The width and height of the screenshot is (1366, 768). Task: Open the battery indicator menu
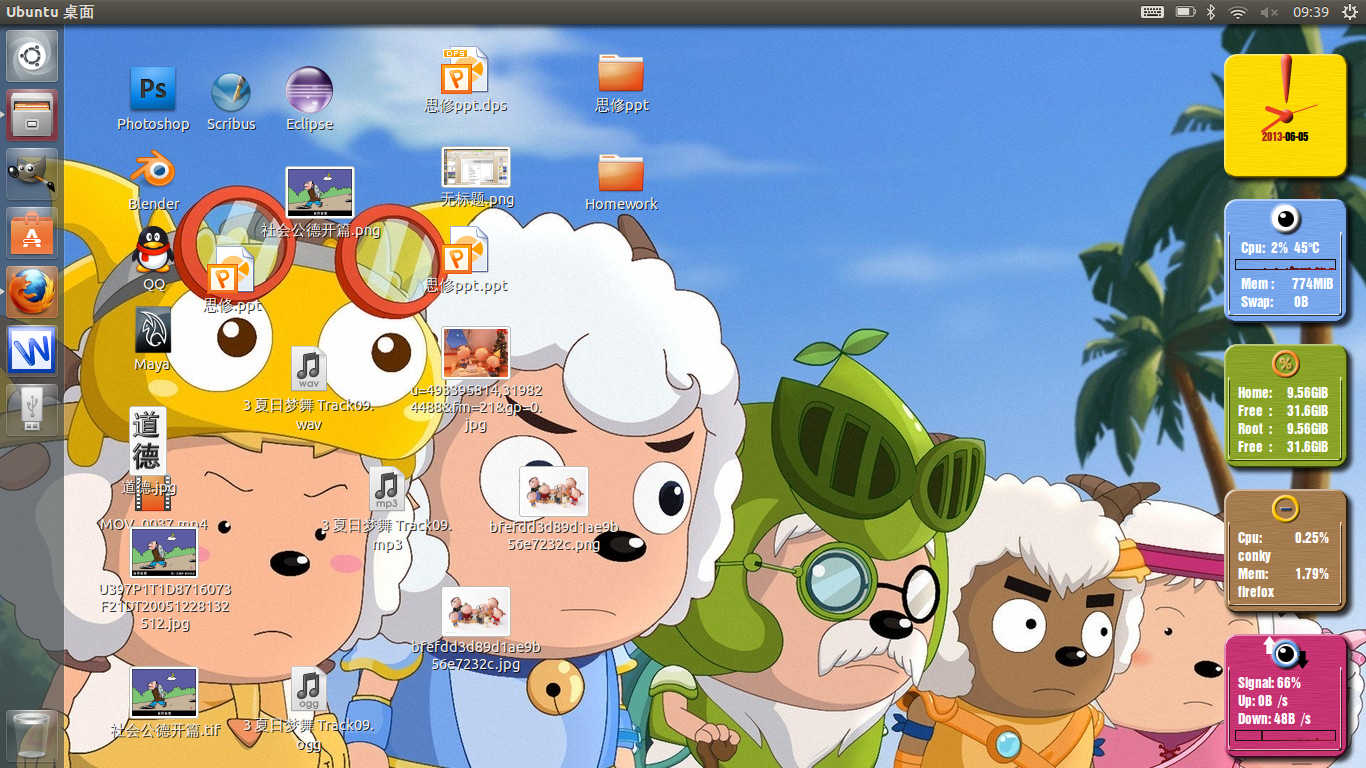click(x=1185, y=12)
